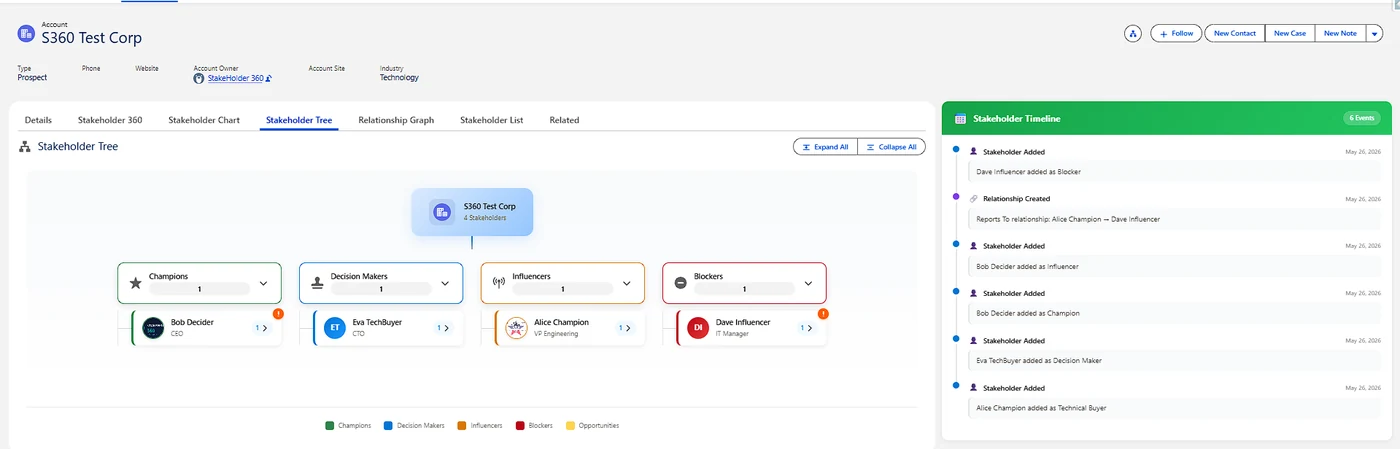This screenshot has width=1400, height=449.
Task: Click the person icon of 'Bob Decider added as Influencer' event
Action: click(974, 246)
